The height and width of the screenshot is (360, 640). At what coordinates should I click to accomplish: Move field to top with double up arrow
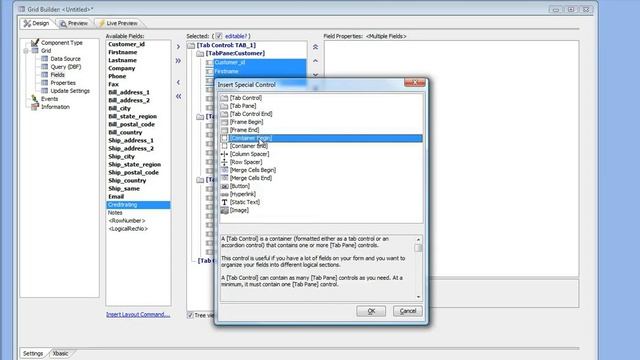click(316, 47)
